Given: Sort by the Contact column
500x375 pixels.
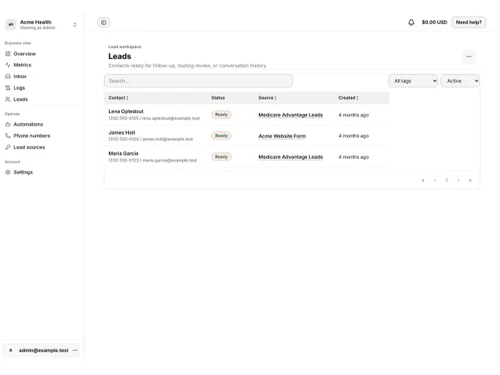Looking at the screenshot, I should click(x=118, y=98).
